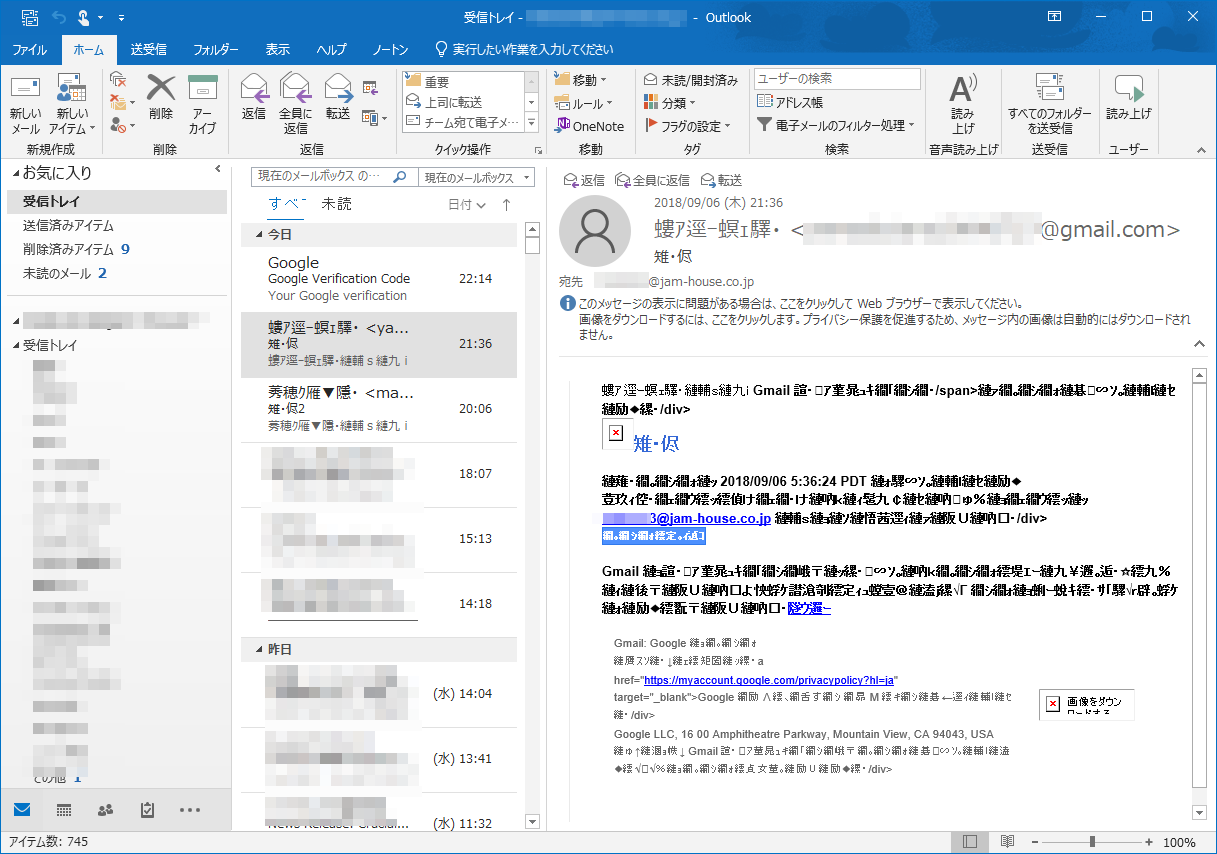Click Reading view icon in status bar

pyautogui.click(x=1008, y=842)
